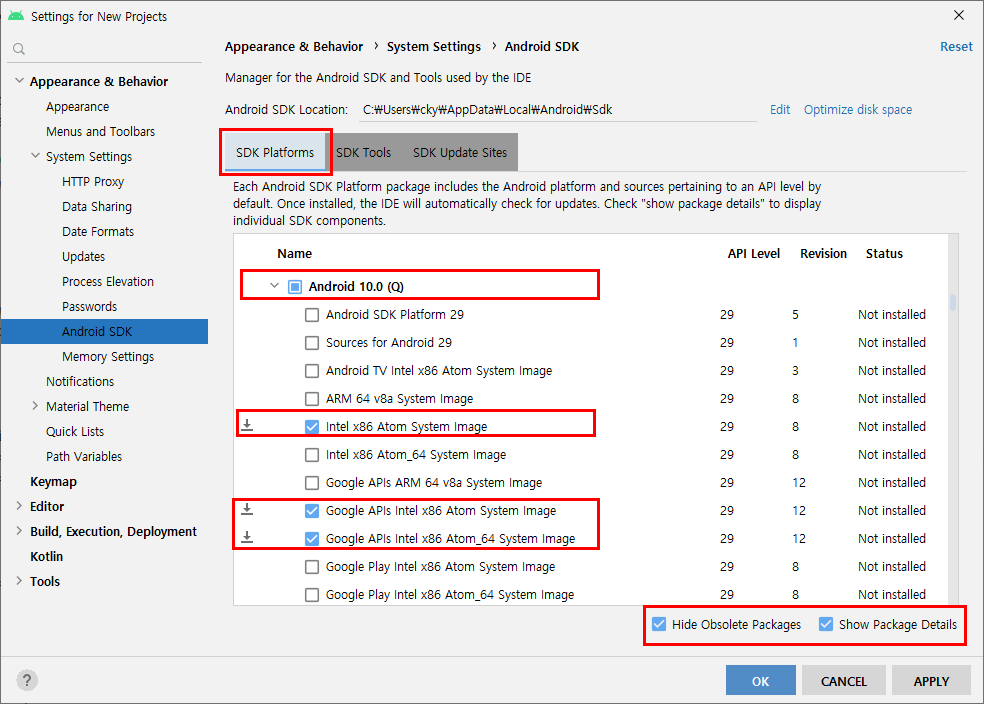Uncheck Intel x86 Atom System Image checkbox
The height and width of the screenshot is (704, 984).
point(312,427)
